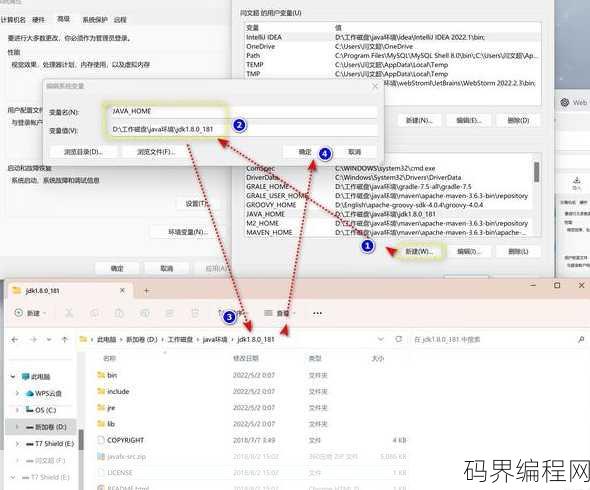Go forward with the Explorer forward arrow
Viewport: 590px width, 490px height.
[x=33, y=339]
